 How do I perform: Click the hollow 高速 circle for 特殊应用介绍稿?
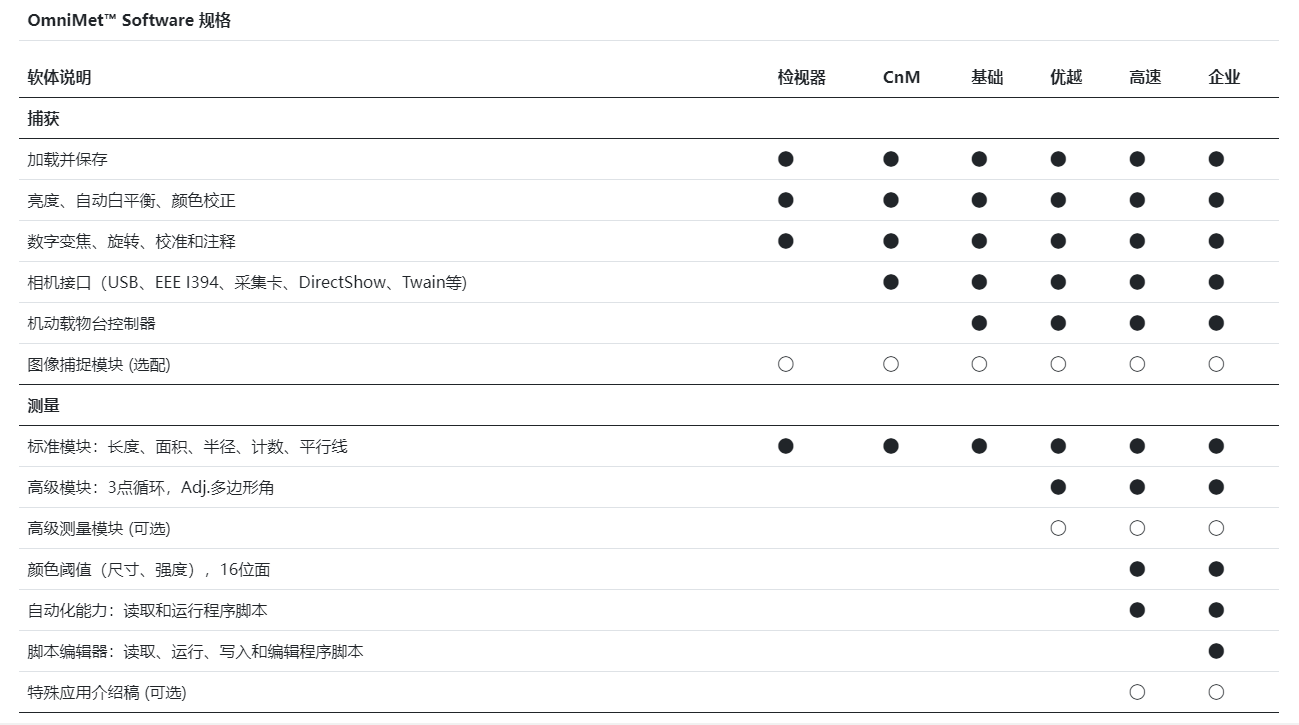tap(1137, 692)
